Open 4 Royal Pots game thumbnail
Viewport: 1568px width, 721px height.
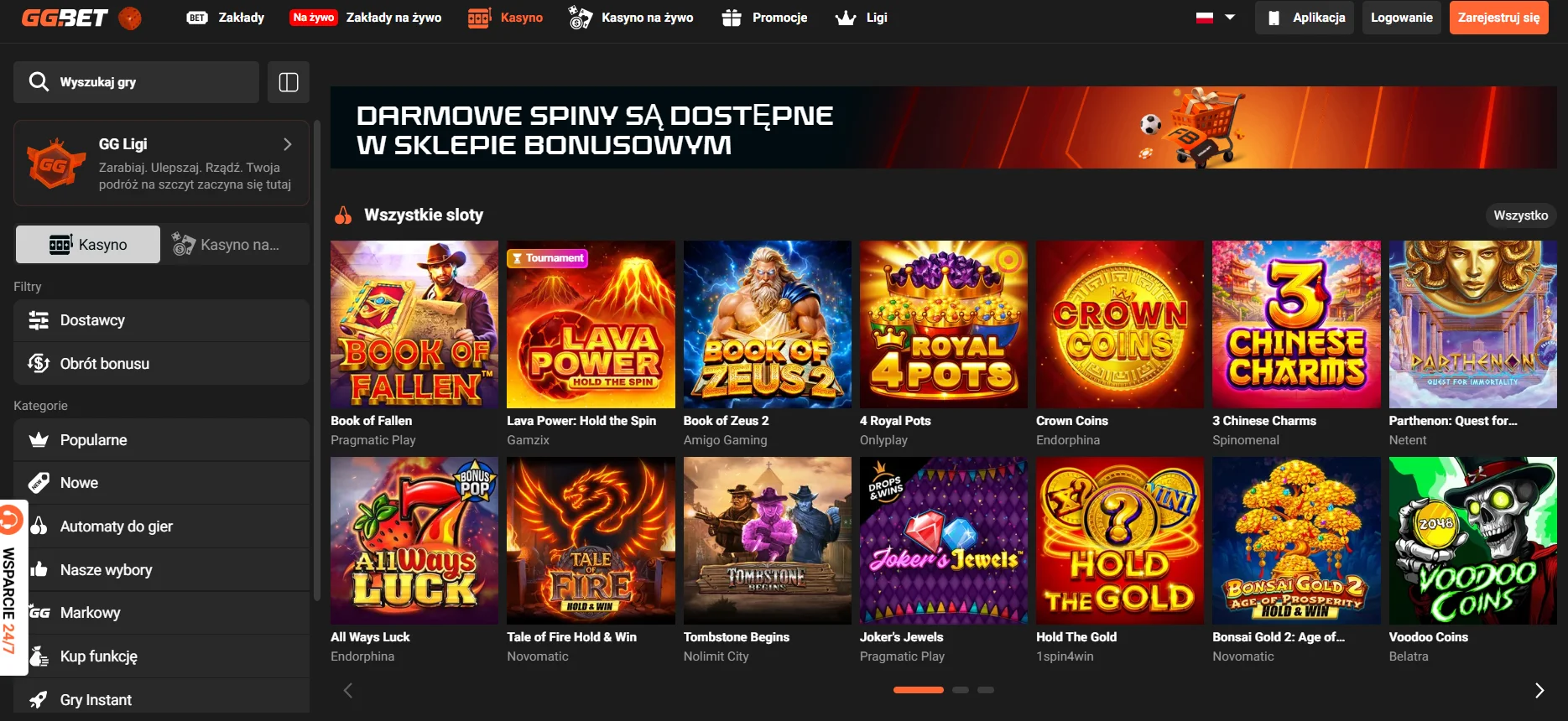point(944,324)
